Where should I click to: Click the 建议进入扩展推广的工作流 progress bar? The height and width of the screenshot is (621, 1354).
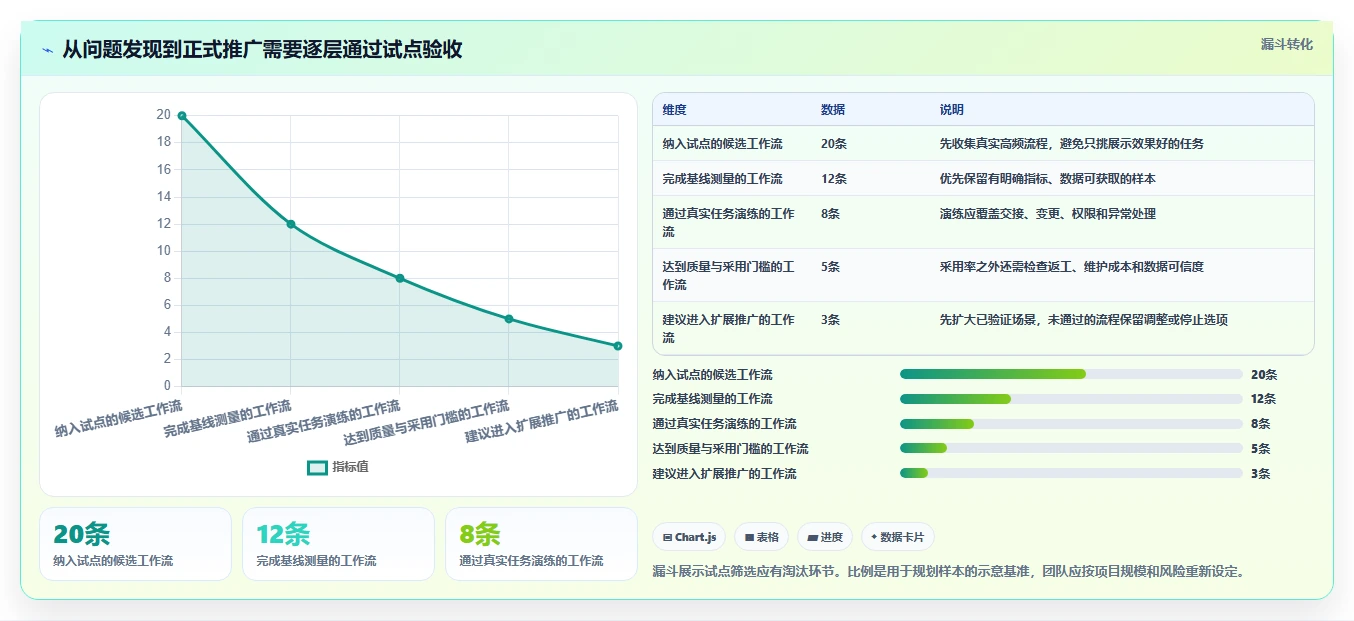pos(1071,474)
